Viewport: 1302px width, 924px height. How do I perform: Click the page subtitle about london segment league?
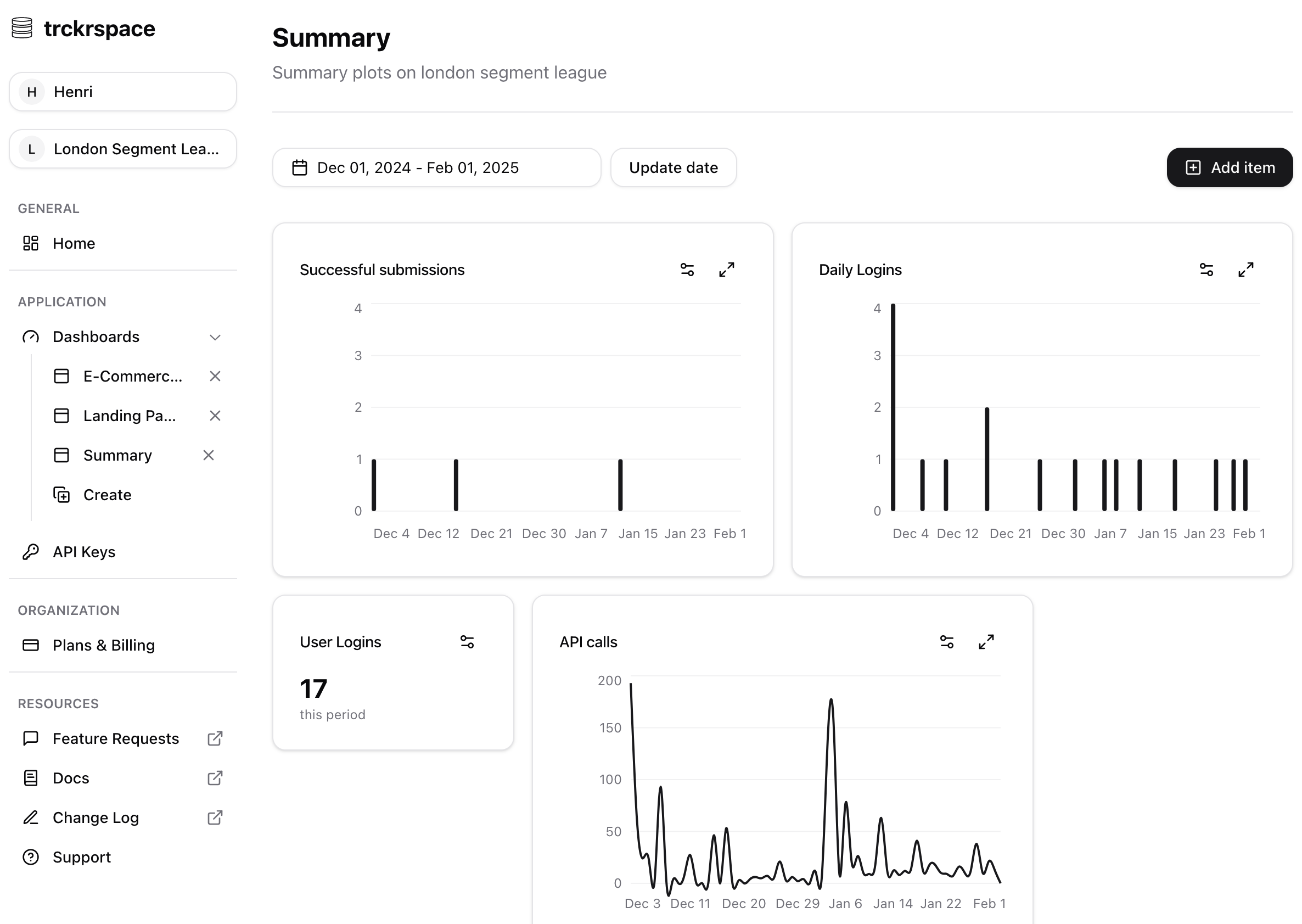click(x=439, y=72)
